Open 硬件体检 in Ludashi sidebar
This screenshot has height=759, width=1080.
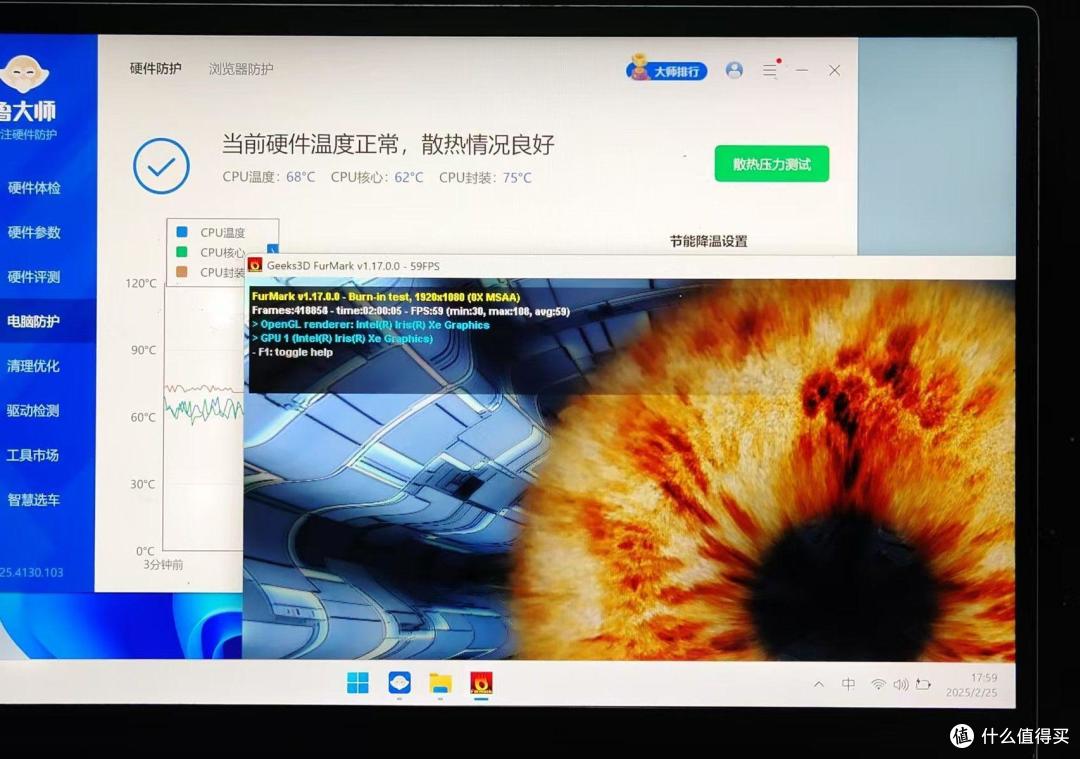(34, 187)
